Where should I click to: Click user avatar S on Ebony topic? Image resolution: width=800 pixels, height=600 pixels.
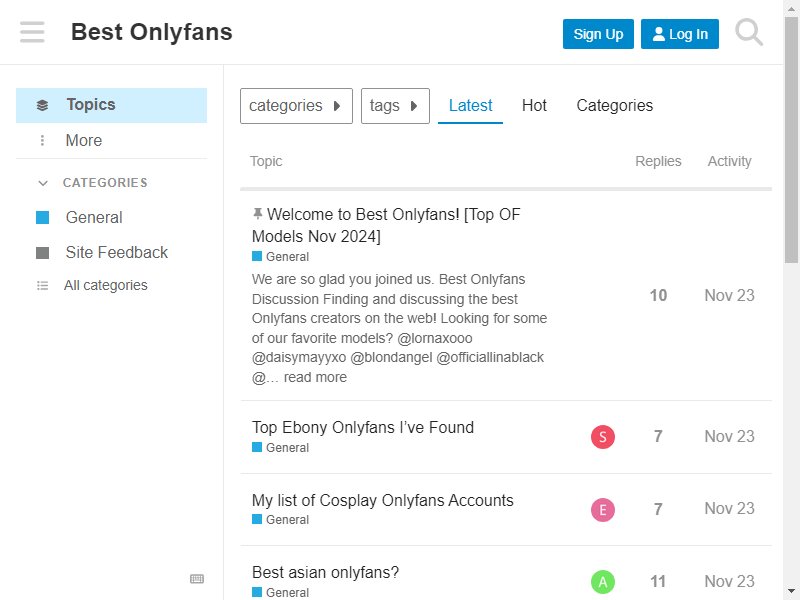[603, 437]
